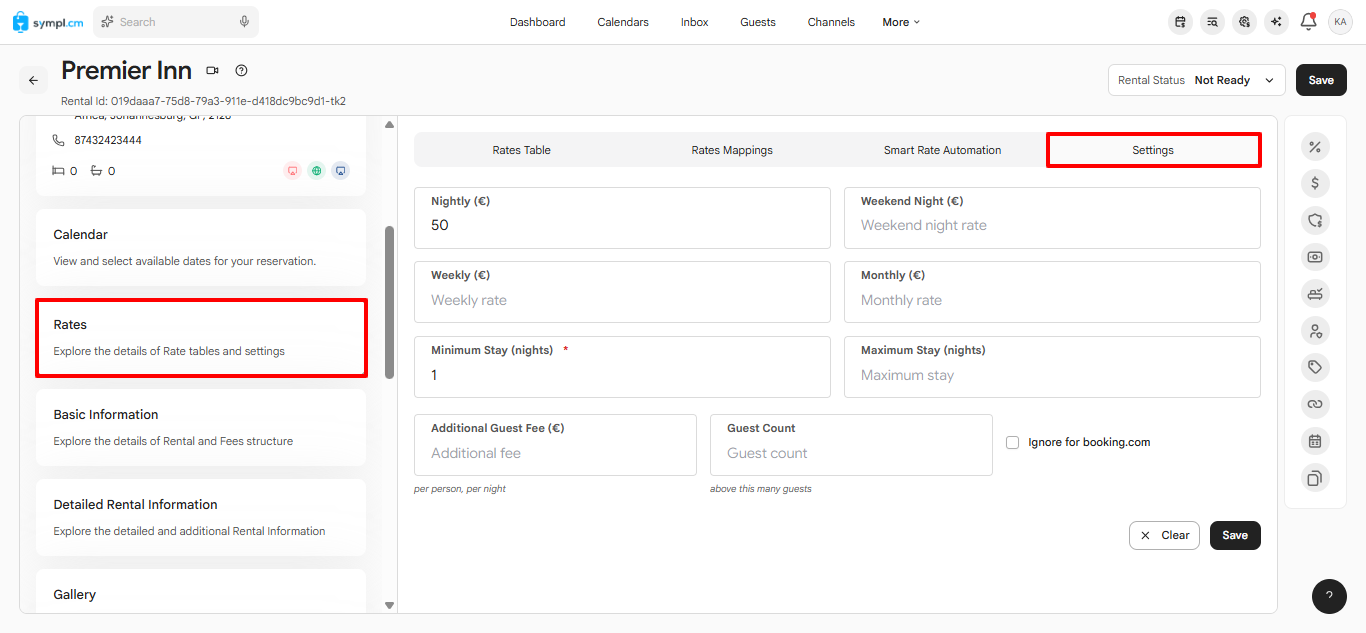1366x633 pixels.
Task: Open Guests in top navigation
Action: (x=758, y=22)
